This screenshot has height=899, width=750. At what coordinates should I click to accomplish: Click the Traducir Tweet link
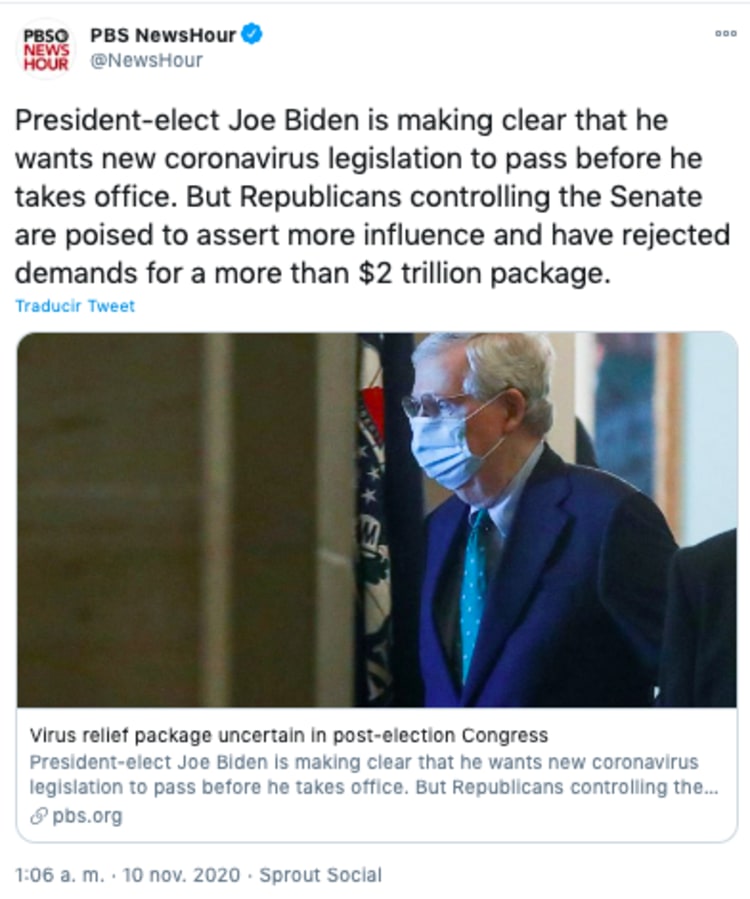75,306
